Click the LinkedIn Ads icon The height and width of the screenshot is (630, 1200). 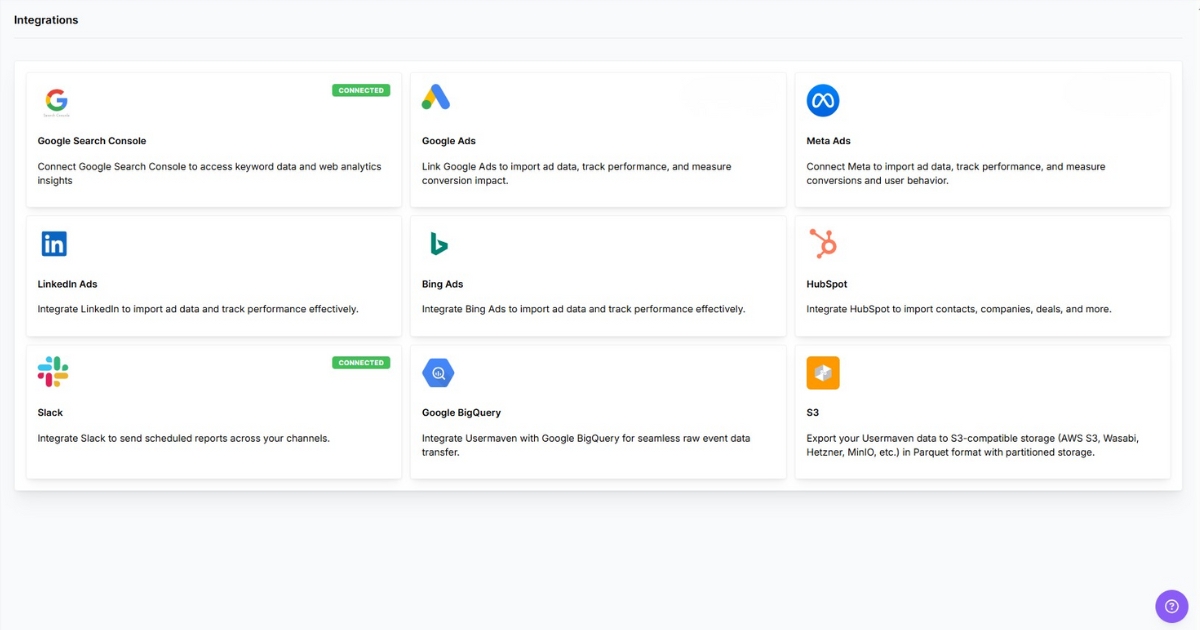53,242
